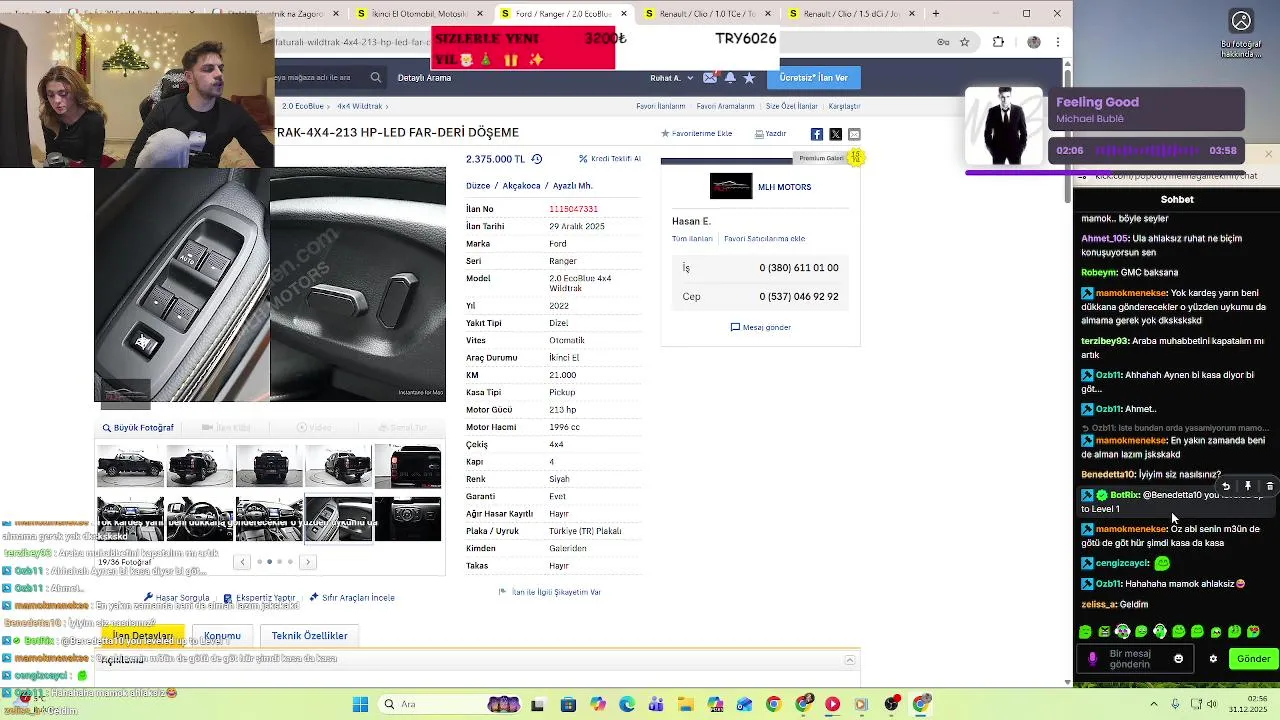Click the Ücretsiz İlan Ver button
1280x720 pixels.
(x=813, y=78)
